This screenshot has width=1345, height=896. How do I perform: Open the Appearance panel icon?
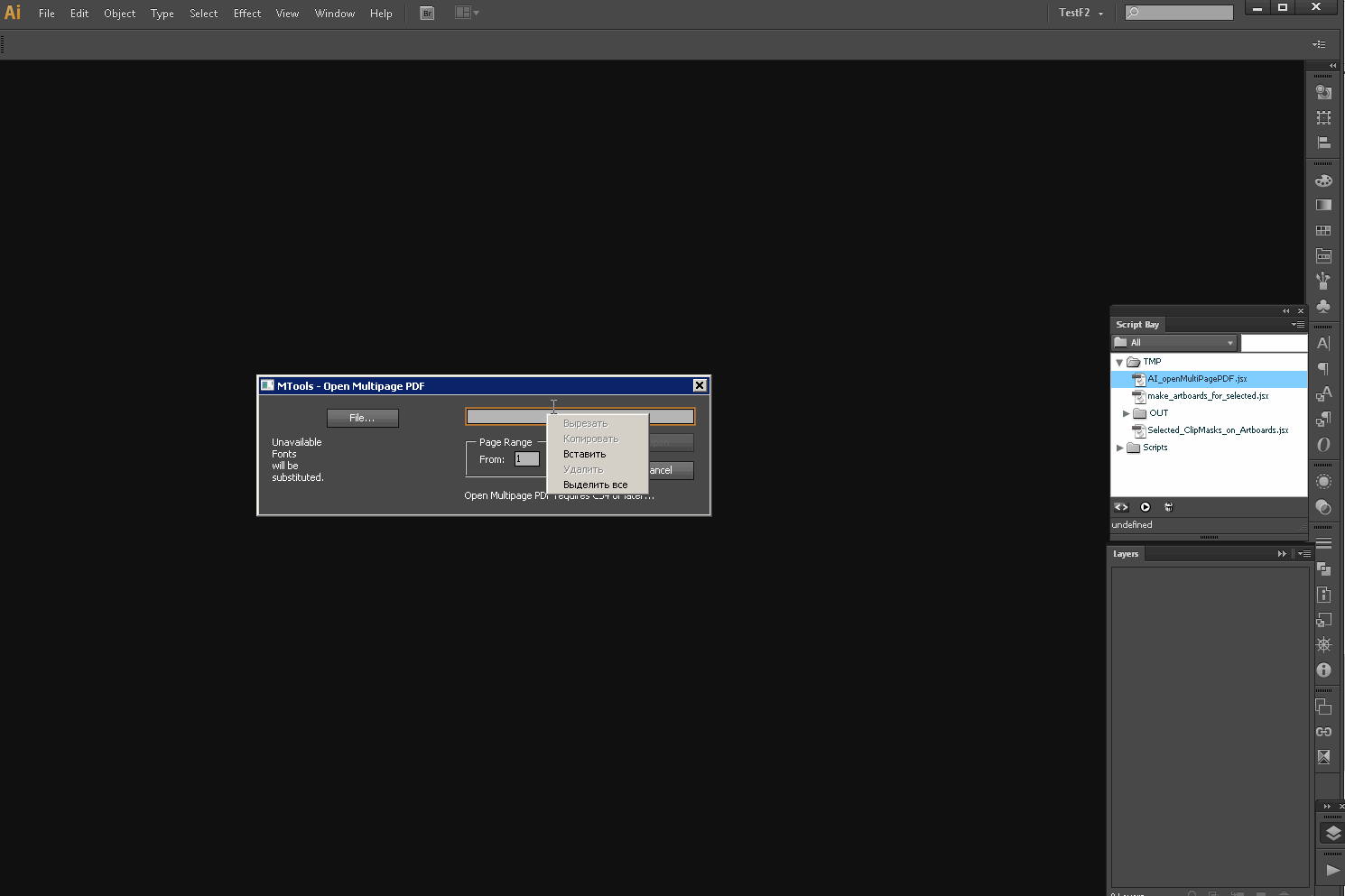click(x=1323, y=92)
